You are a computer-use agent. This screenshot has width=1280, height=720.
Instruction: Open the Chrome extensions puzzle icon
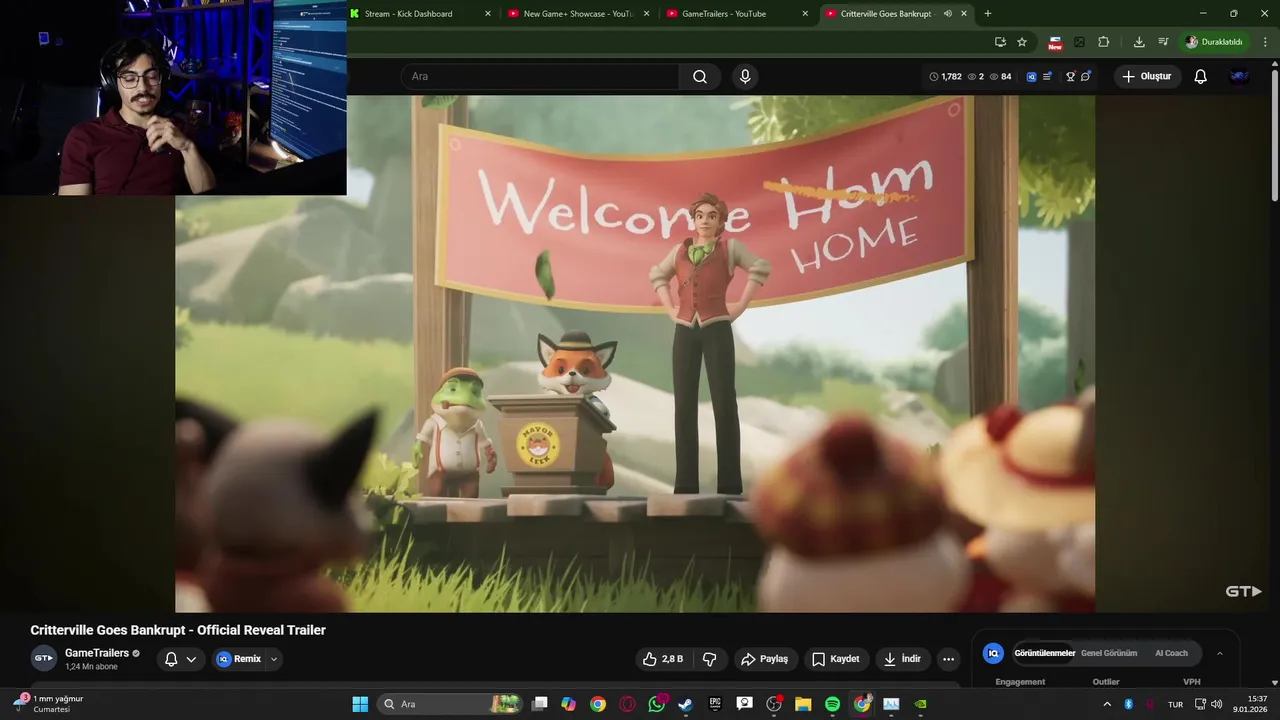(1104, 42)
